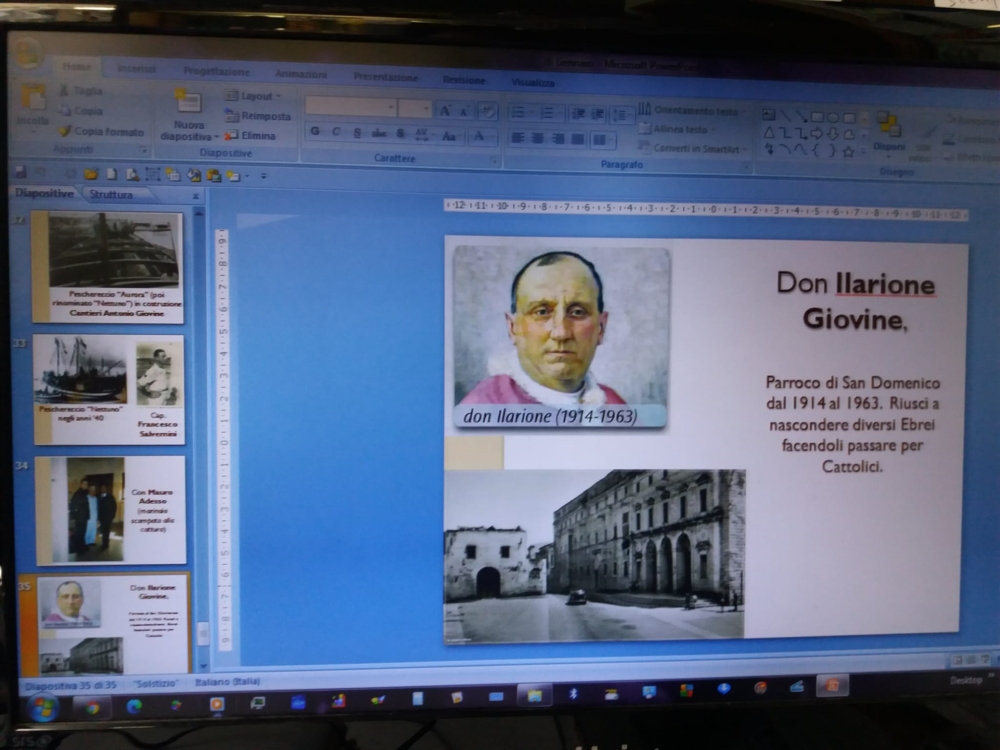Open the Visualizza ribbon tab

[533, 82]
